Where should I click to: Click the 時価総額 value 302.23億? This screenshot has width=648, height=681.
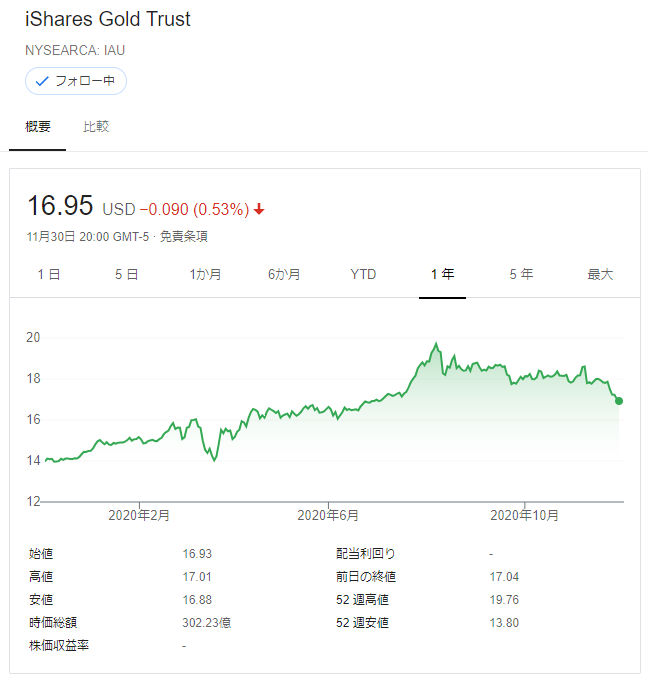coord(207,623)
